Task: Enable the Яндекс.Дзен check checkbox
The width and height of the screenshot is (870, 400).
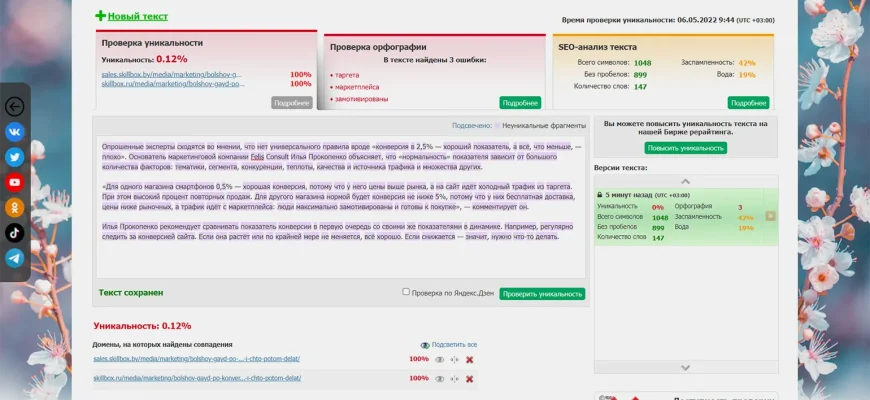Action: (406, 292)
